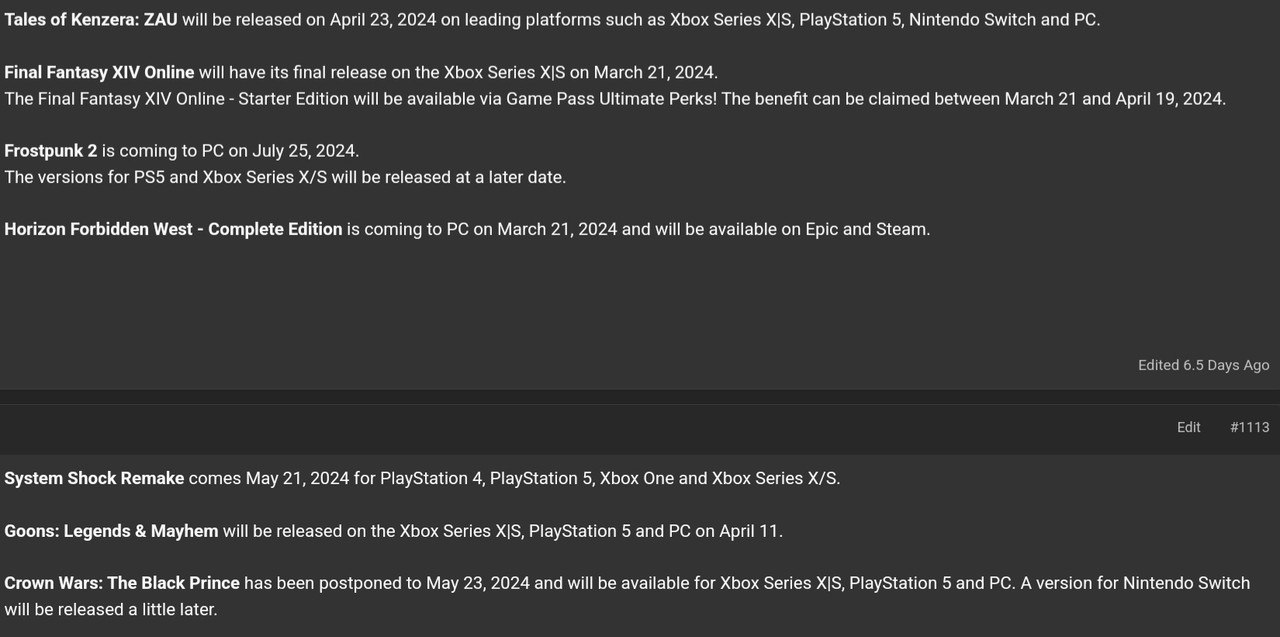
Task: Click the Edit link on post #1113
Action: point(1188,427)
